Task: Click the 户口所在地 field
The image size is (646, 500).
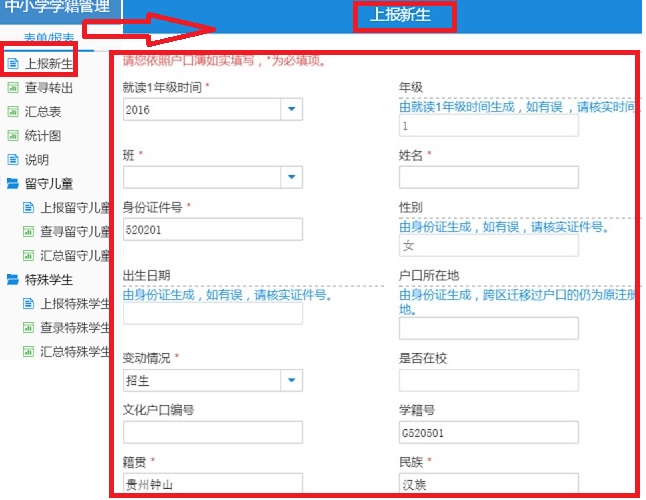Action: pos(489,328)
